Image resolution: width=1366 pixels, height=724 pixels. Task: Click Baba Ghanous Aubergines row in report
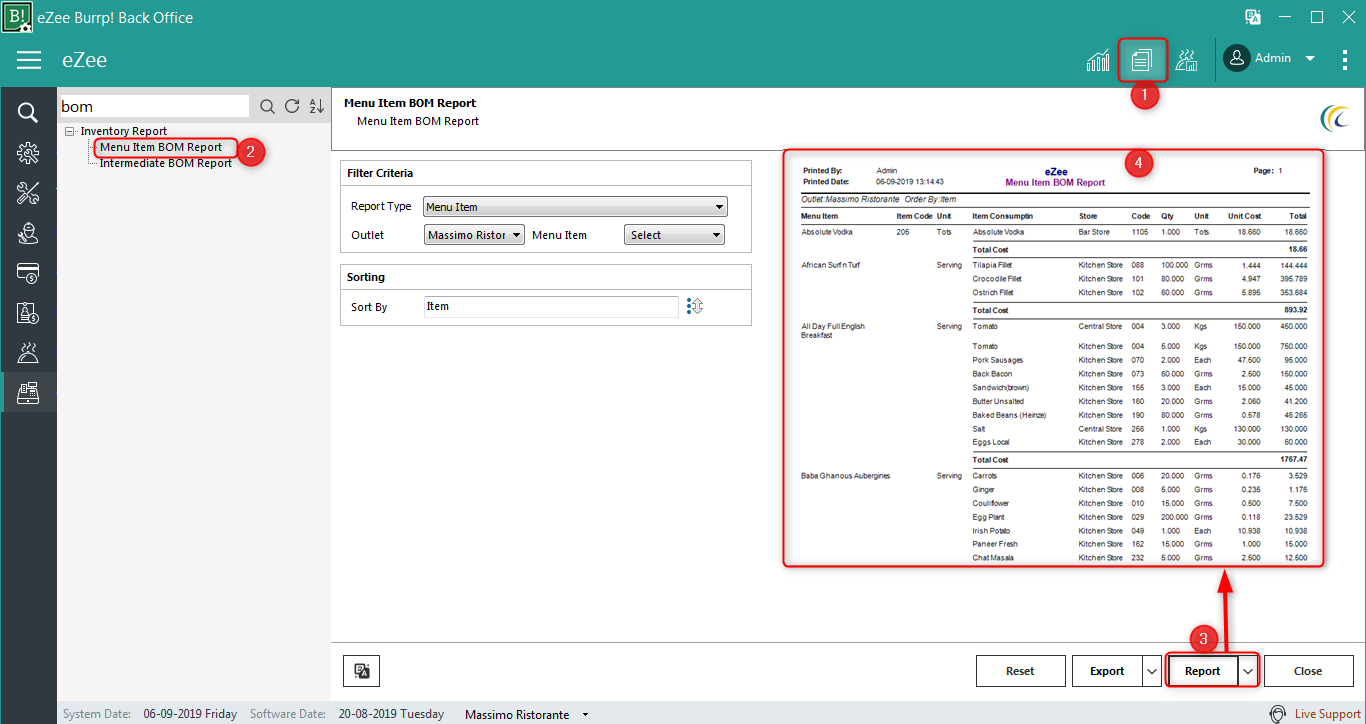845,476
